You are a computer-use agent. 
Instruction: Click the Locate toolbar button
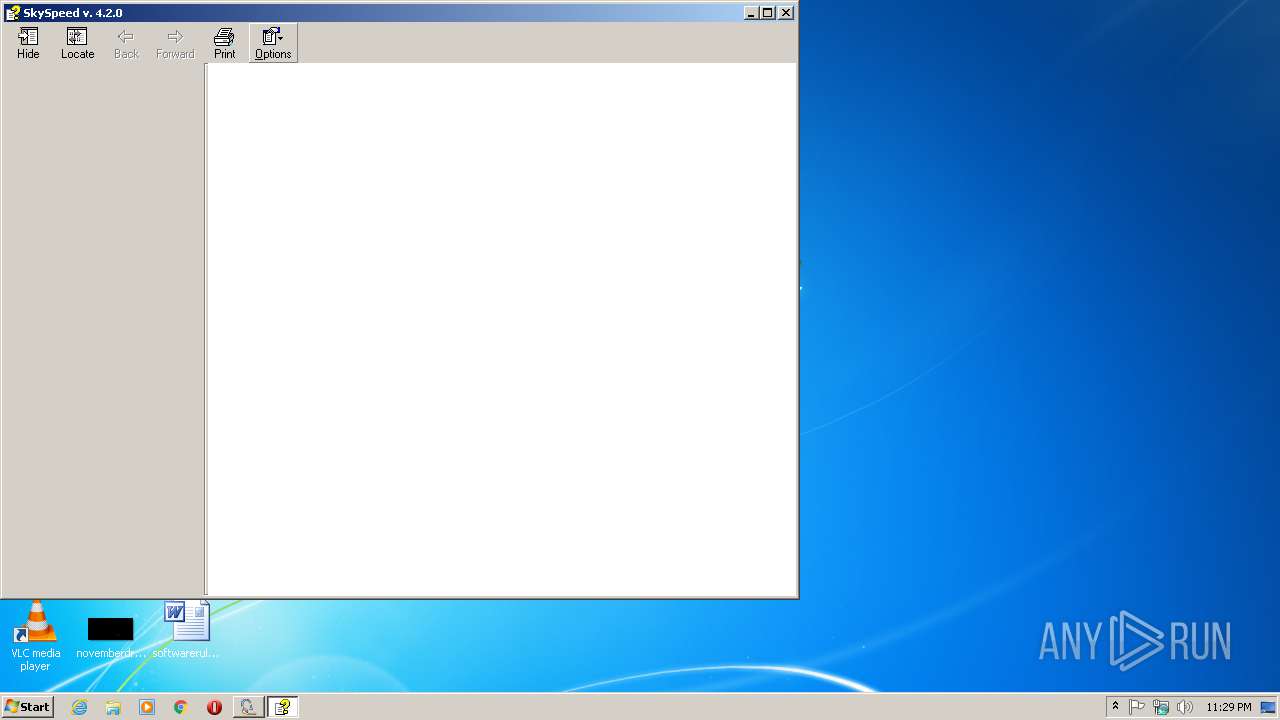(x=77, y=43)
